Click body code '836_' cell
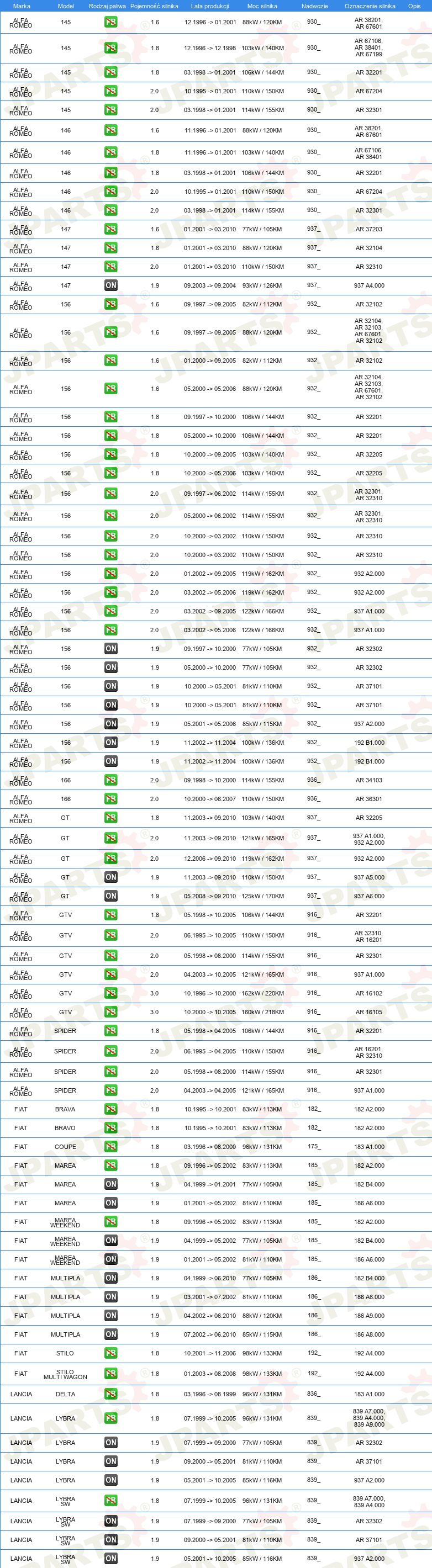Image resolution: width=432 pixels, height=1568 pixels. pyautogui.click(x=314, y=1394)
